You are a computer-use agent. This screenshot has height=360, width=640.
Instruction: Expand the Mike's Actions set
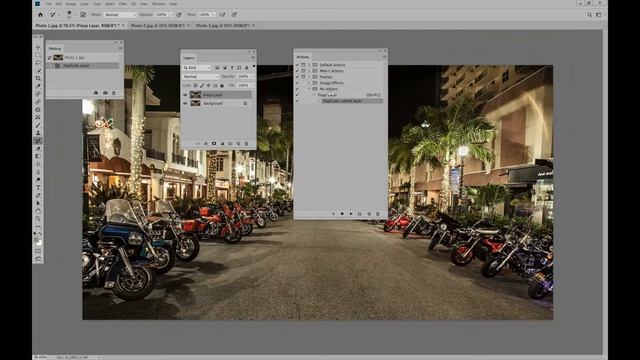pyautogui.click(x=309, y=71)
